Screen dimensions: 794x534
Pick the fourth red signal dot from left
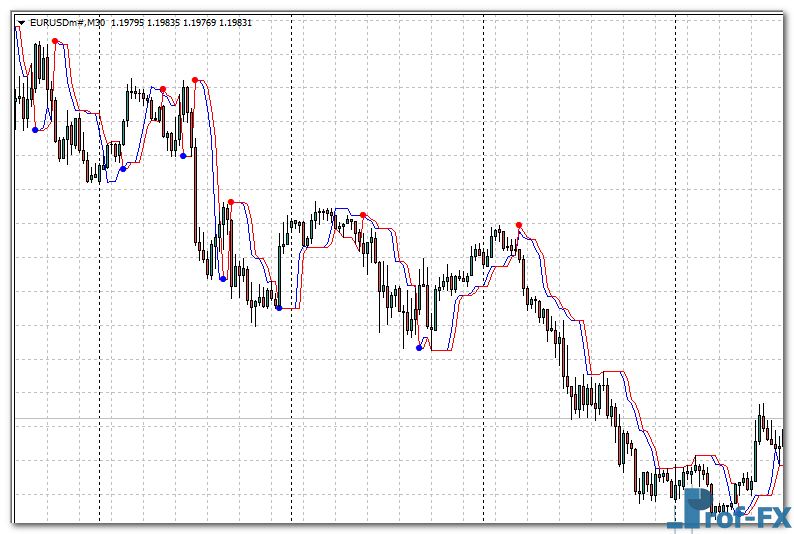[231, 202]
